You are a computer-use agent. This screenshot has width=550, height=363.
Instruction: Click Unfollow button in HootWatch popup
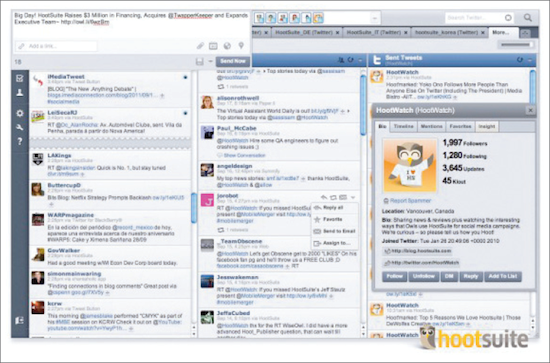click(x=424, y=276)
